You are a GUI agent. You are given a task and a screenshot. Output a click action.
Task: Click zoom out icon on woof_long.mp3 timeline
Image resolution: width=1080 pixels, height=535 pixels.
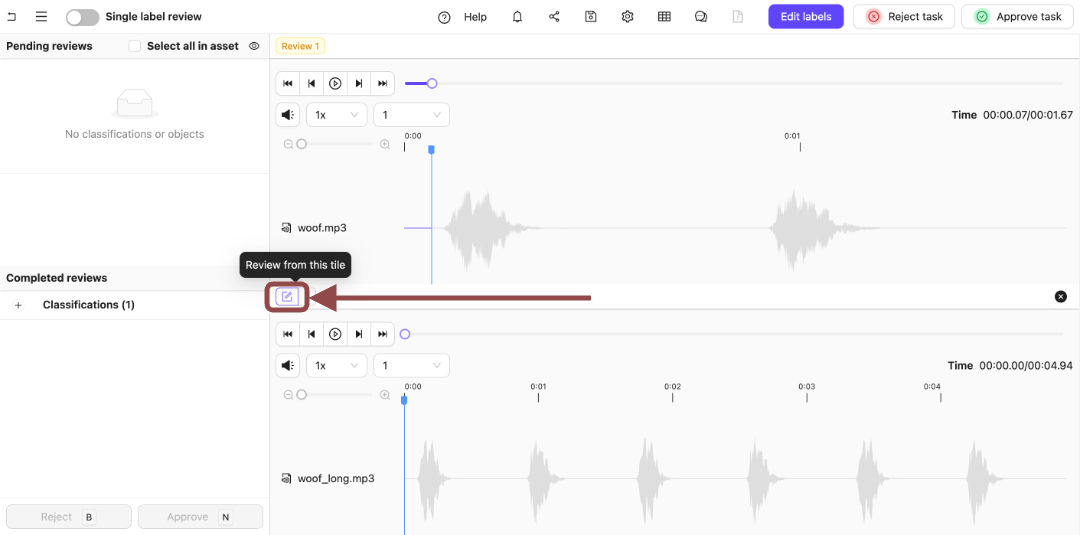pos(289,395)
